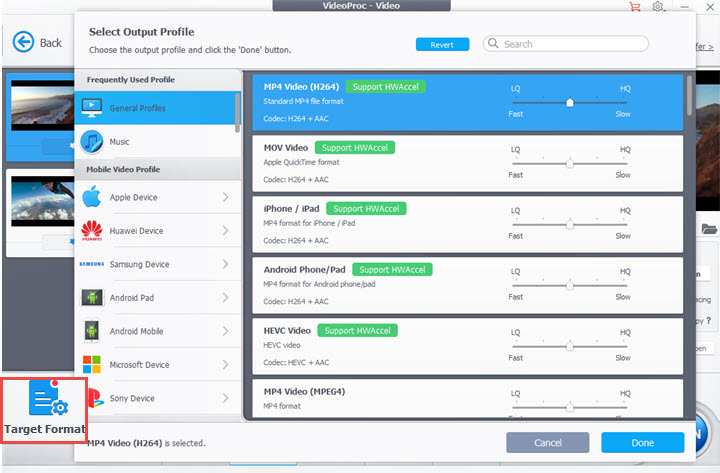The height and width of the screenshot is (473, 720).
Task: Click the Android Pad icon
Action: pyautogui.click(x=92, y=298)
